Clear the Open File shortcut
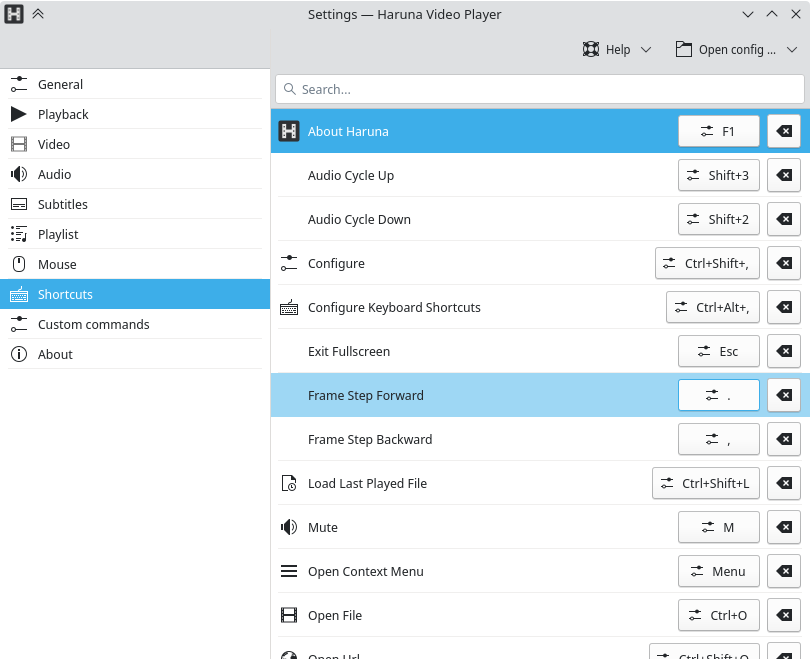This screenshot has width=810, height=659. pyautogui.click(x=784, y=615)
